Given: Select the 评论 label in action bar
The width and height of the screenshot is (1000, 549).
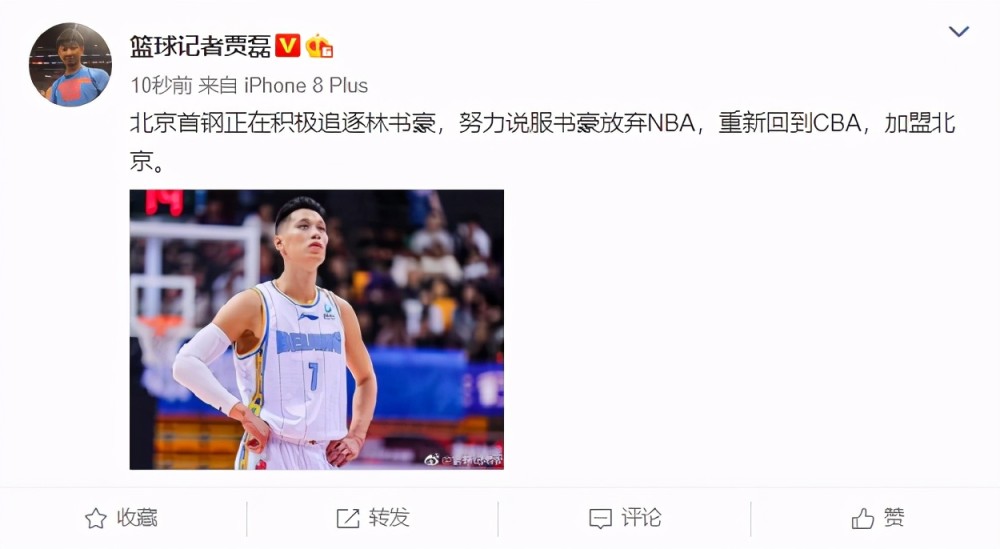Looking at the screenshot, I should click(642, 518).
